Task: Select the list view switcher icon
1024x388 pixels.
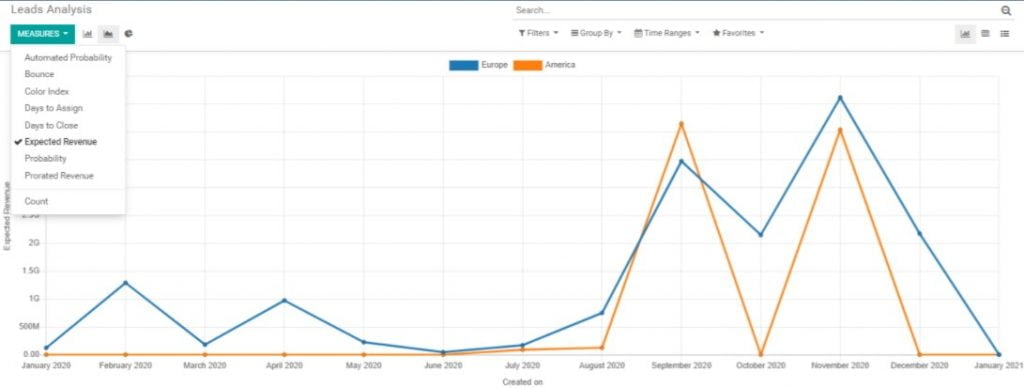Action: (x=1004, y=33)
